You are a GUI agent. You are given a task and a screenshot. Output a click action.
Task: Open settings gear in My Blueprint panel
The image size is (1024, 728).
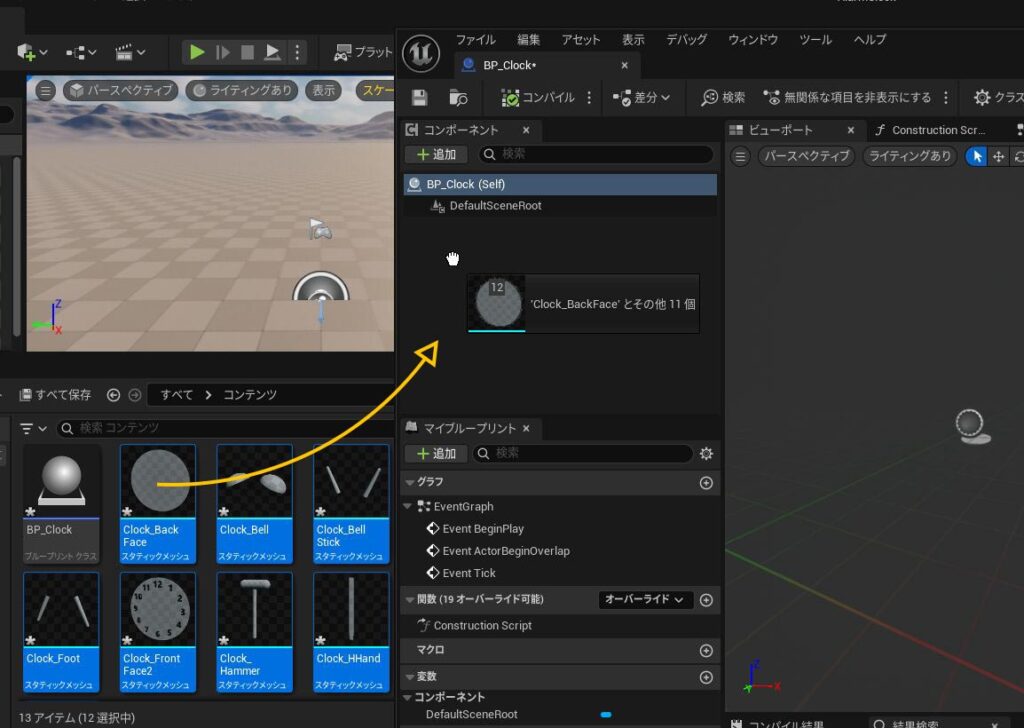coord(706,453)
